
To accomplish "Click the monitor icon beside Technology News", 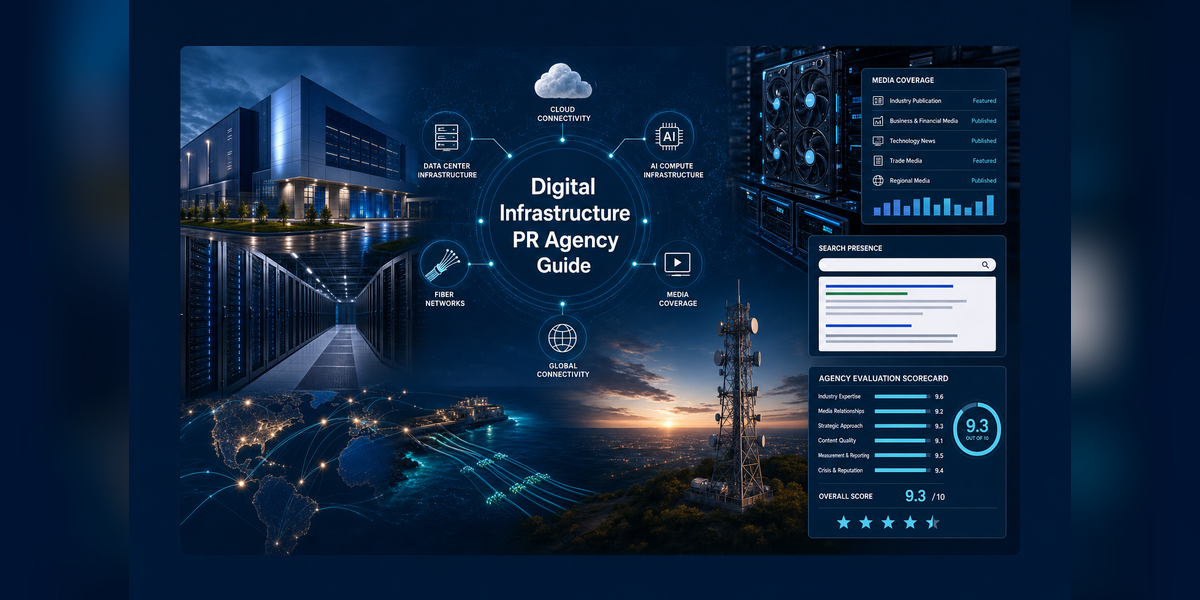I will (x=878, y=141).
